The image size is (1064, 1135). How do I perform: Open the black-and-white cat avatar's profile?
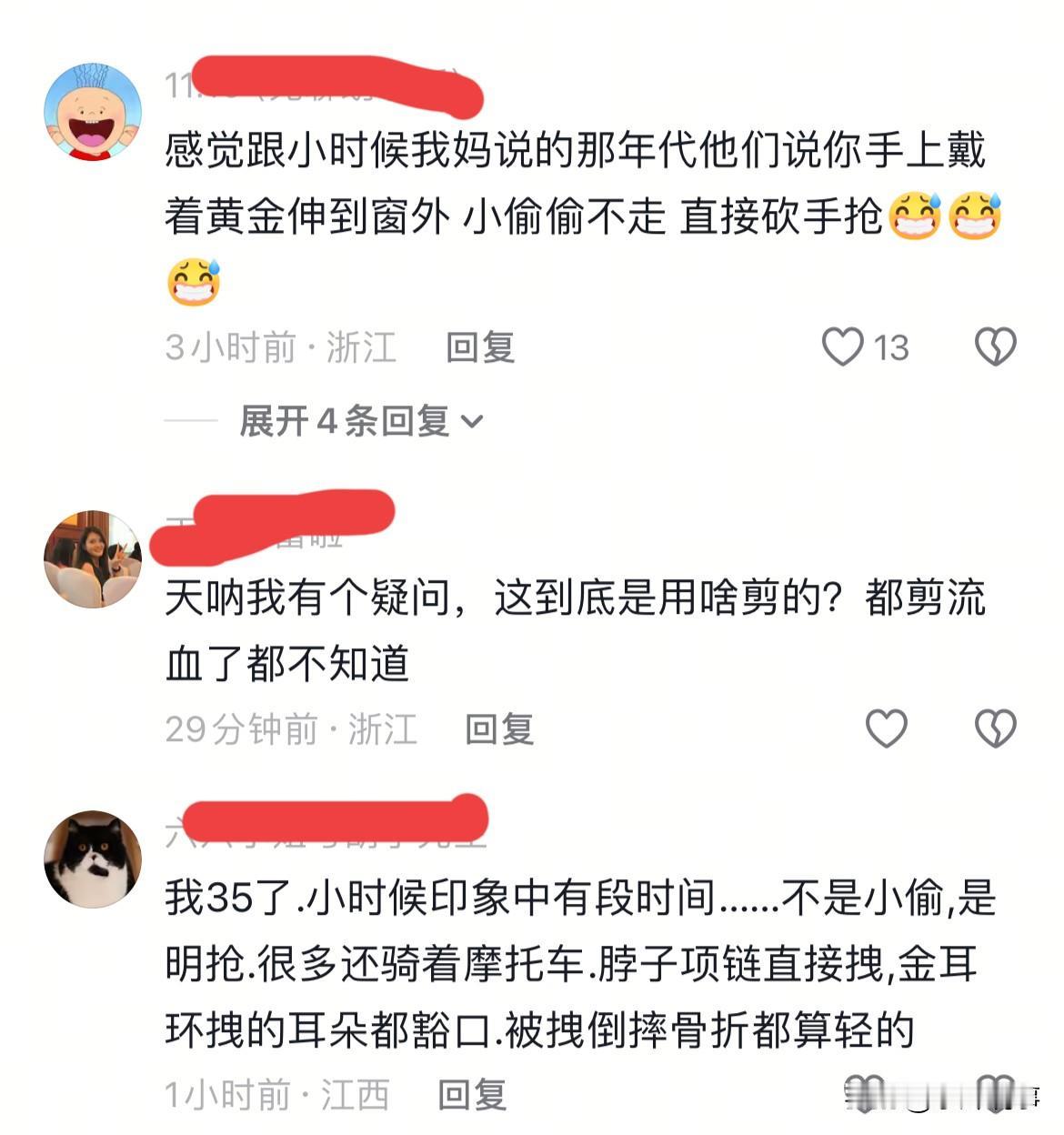(93, 859)
